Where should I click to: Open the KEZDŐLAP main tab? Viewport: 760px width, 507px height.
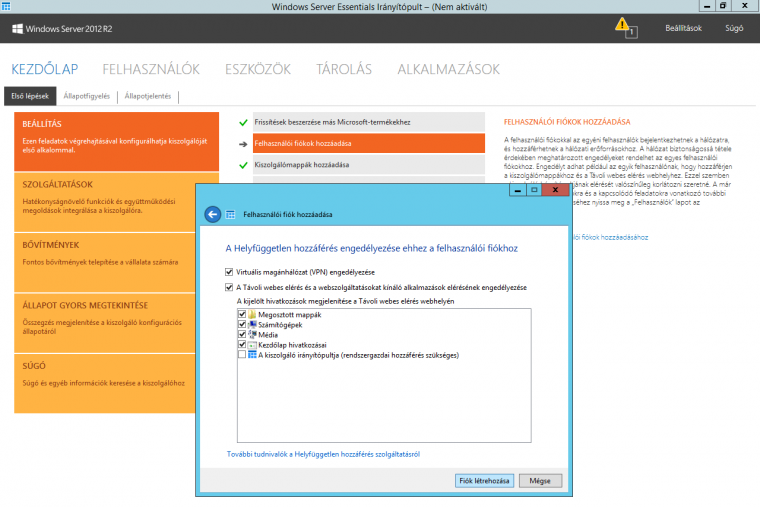pyautogui.click(x=45, y=69)
